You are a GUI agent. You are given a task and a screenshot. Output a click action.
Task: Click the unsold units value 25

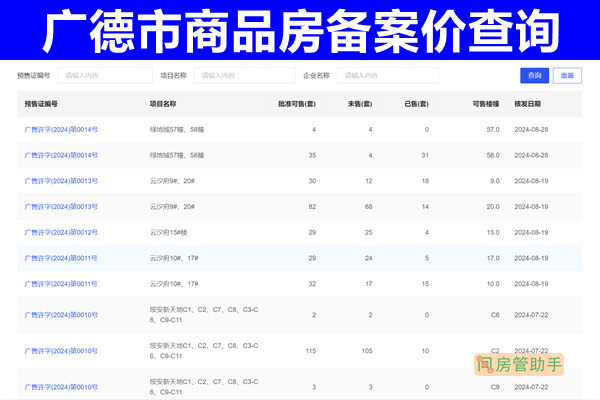pyautogui.click(x=368, y=232)
